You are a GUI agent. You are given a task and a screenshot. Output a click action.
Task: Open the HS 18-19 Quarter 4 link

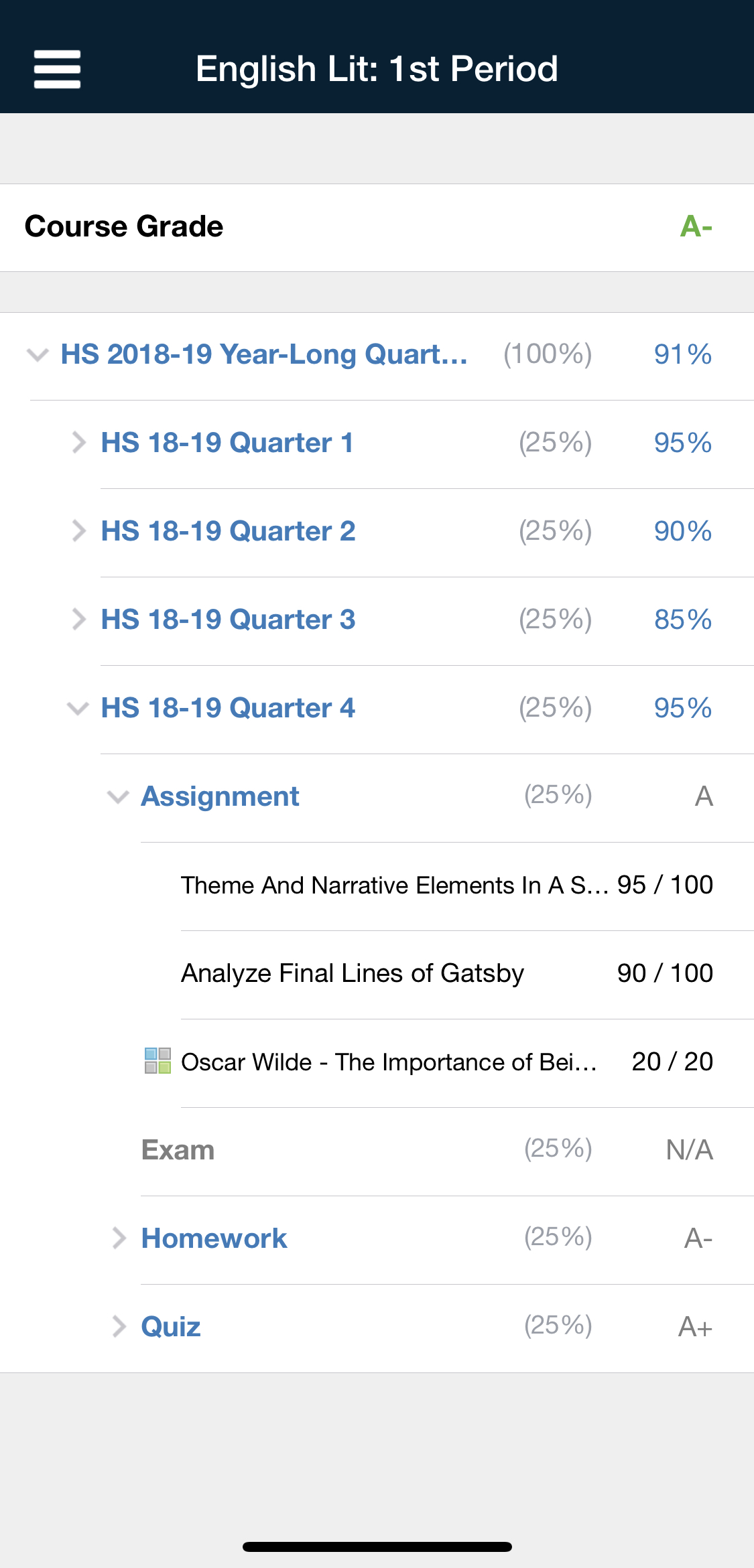[229, 707]
